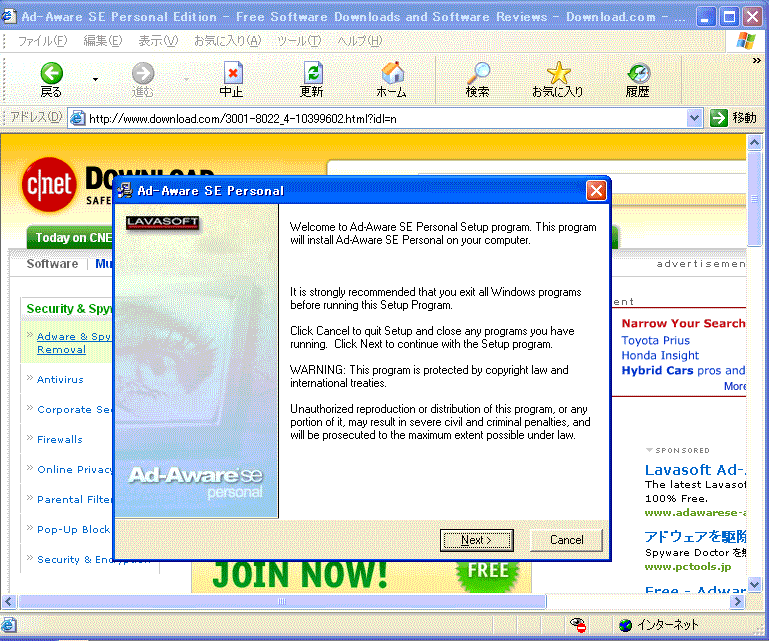Open the ツール(T) menu
The width and height of the screenshot is (769, 641).
[x=299, y=41]
